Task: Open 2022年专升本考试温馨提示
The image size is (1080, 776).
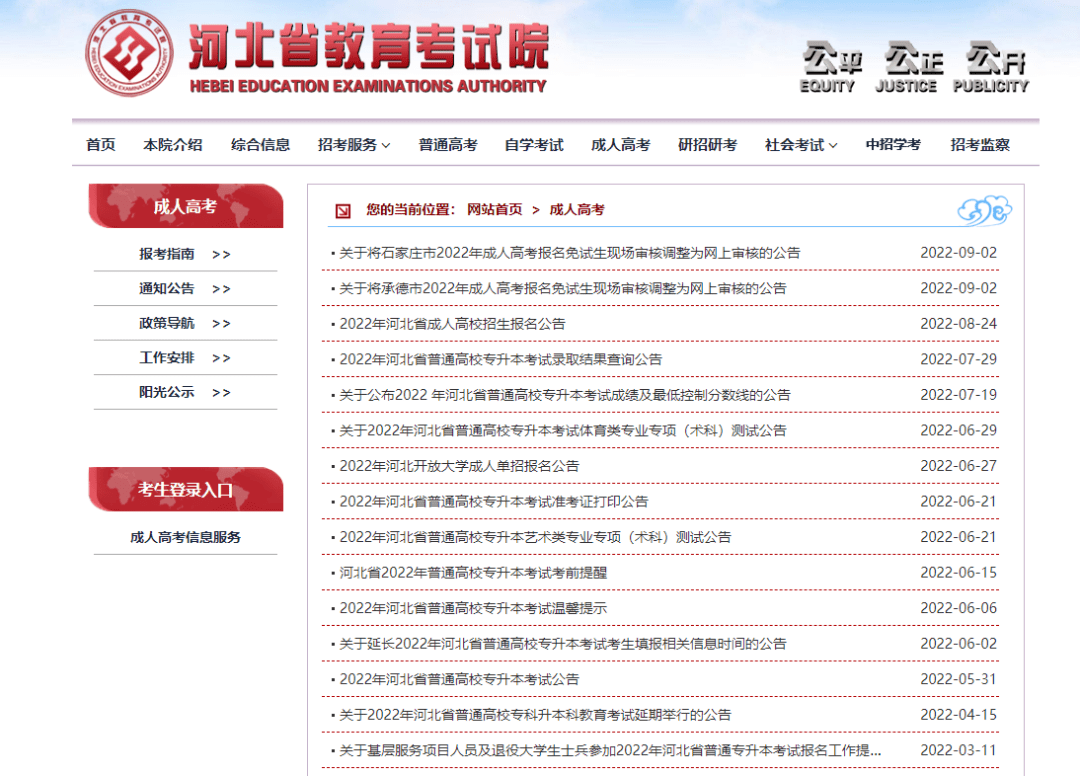Action: coord(473,609)
